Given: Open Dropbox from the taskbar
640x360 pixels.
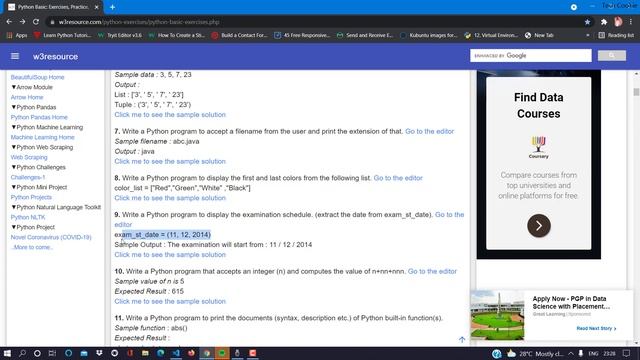Looking at the screenshot, I should tap(99, 353).
